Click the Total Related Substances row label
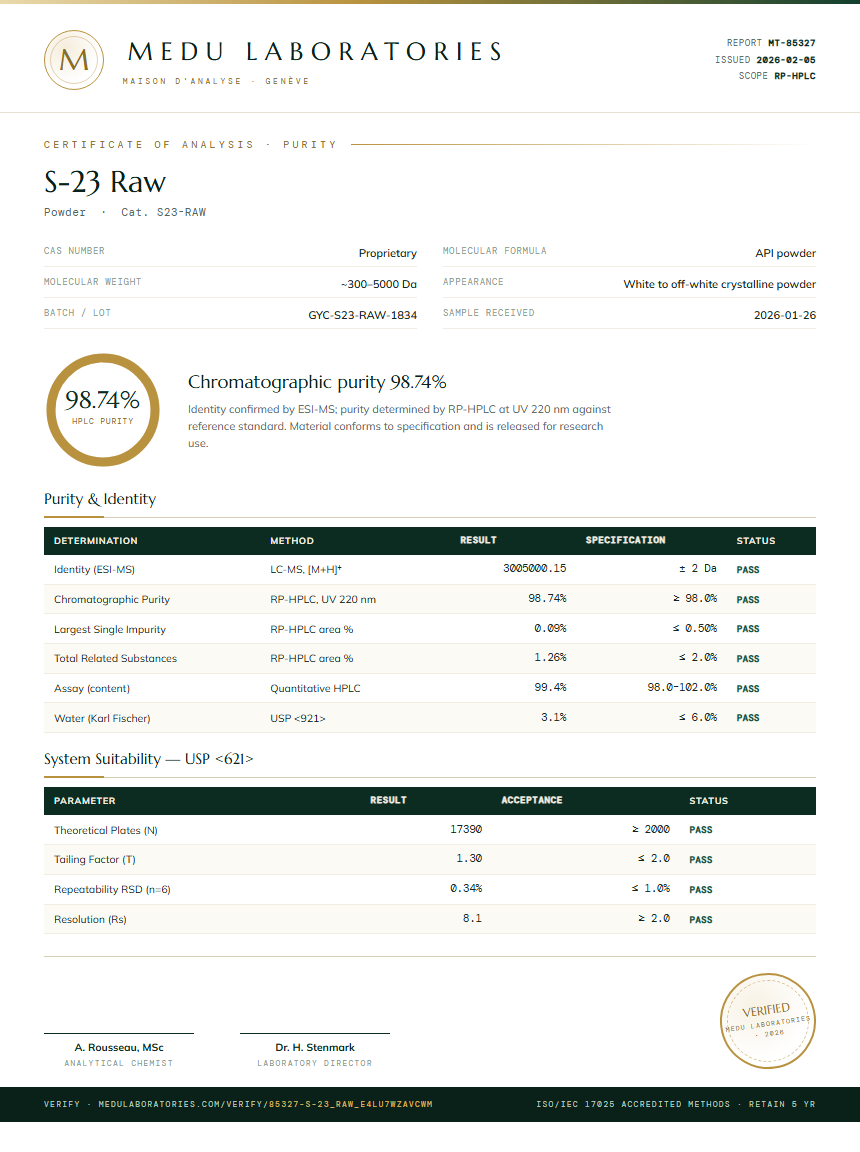860x1152 pixels. [x=115, y=658]
